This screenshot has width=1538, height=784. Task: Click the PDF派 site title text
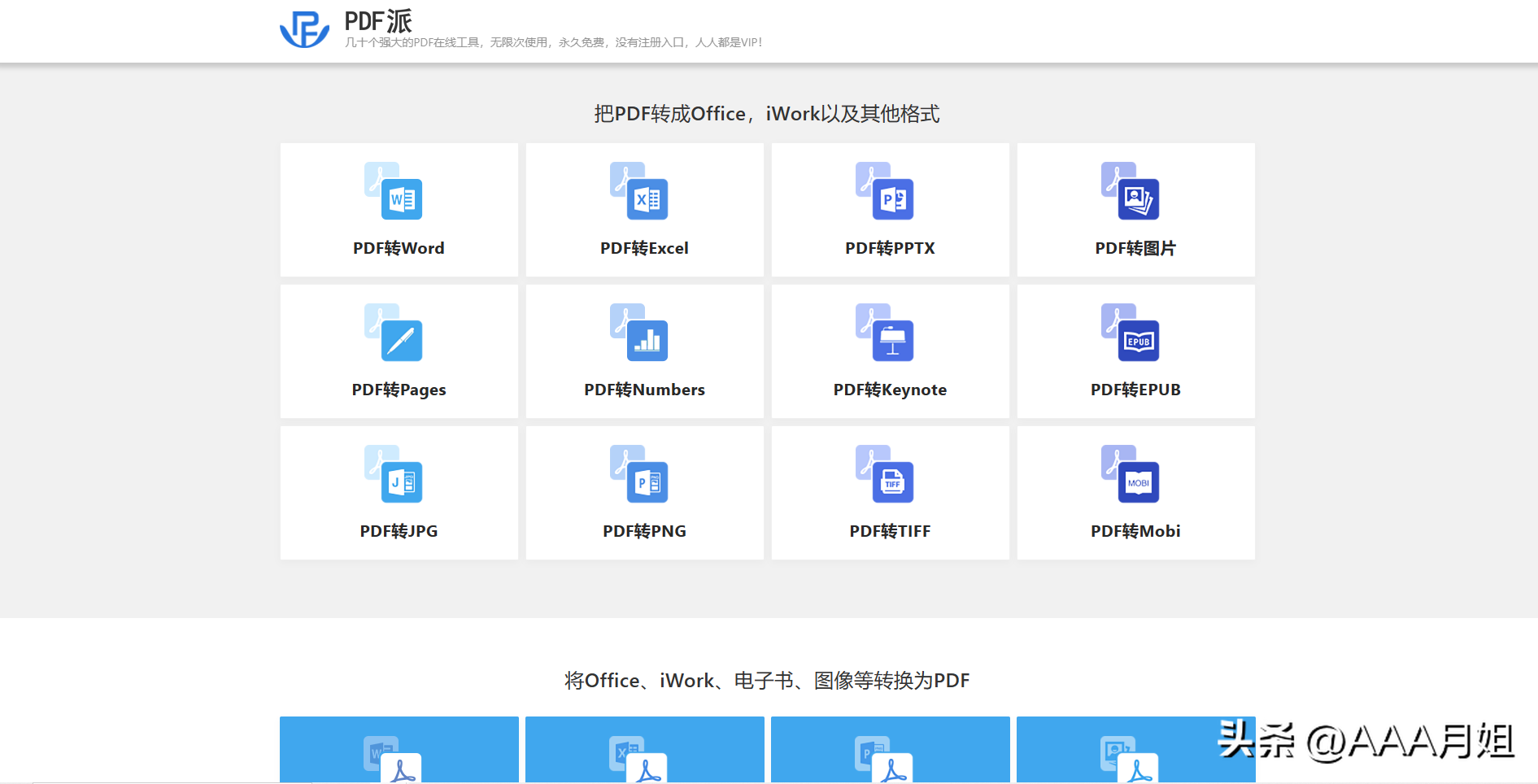378,21
